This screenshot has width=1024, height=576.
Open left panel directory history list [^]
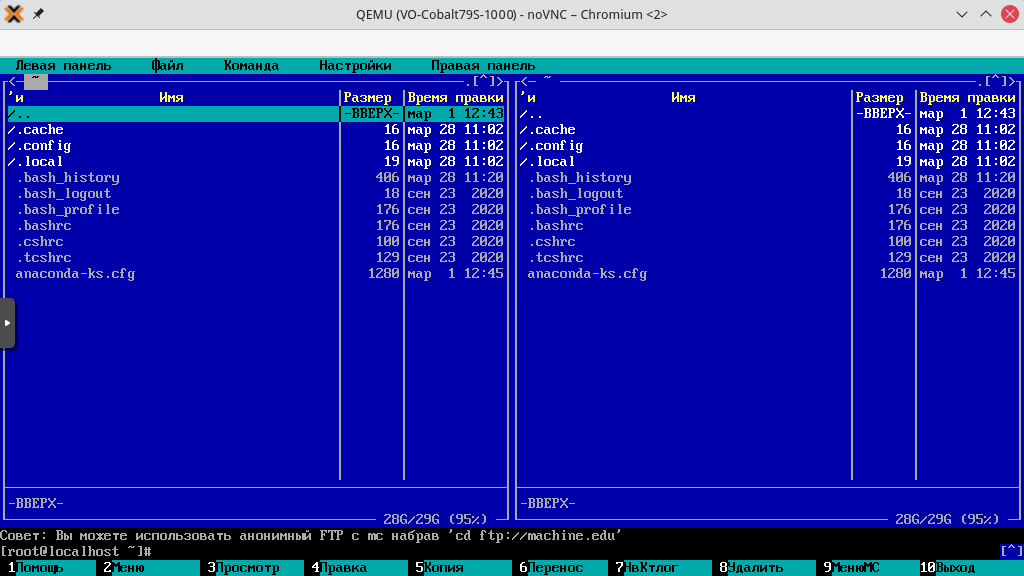pos(483,81)
